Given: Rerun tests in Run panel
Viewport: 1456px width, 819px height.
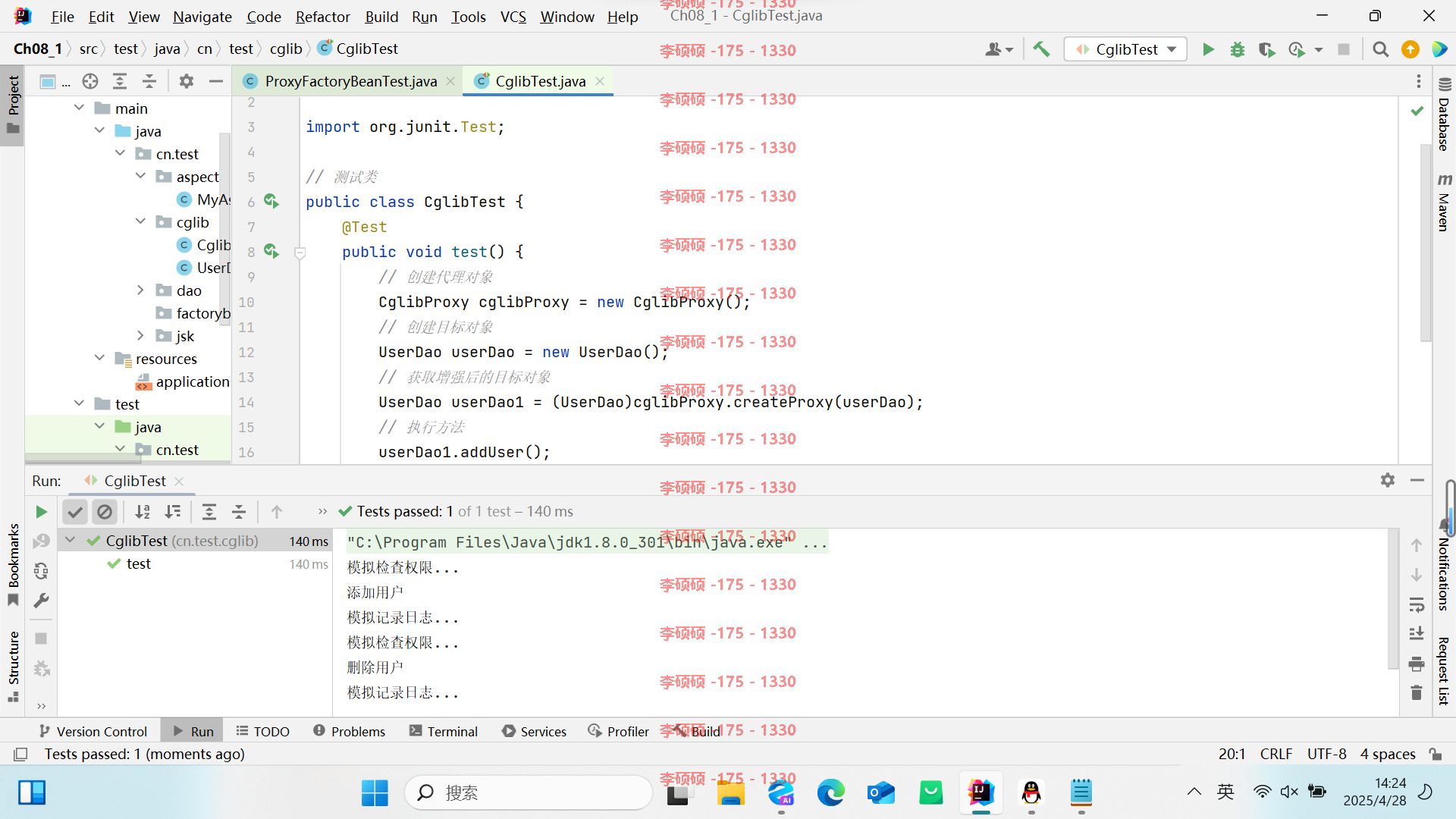Looking at the screenshot, I should (42, 512).
